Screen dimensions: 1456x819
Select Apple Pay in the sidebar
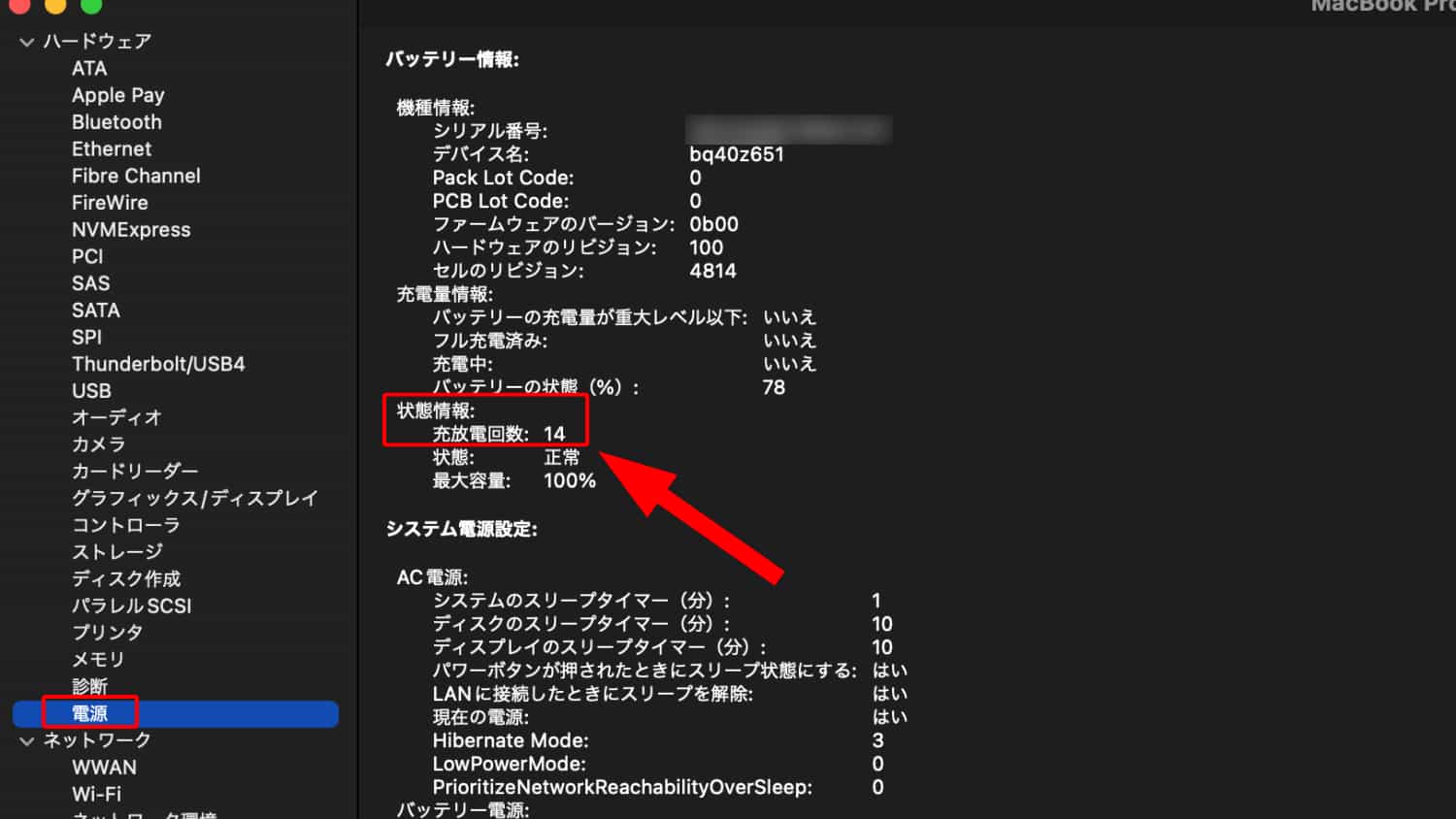point(117,94)
